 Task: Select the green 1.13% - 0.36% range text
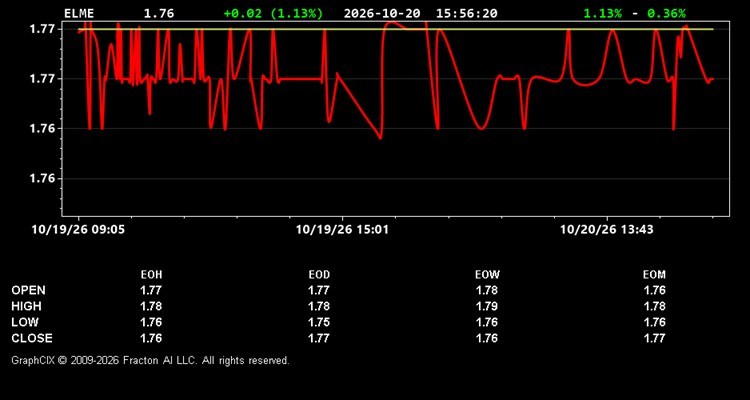(635, 13)
